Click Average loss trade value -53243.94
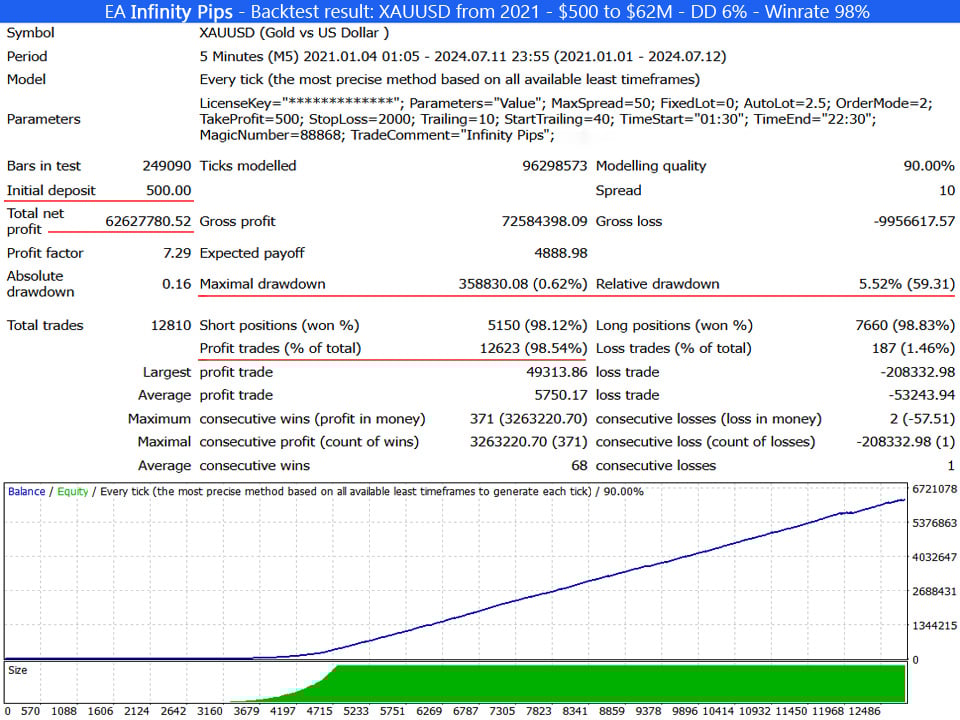 (921, 396)
